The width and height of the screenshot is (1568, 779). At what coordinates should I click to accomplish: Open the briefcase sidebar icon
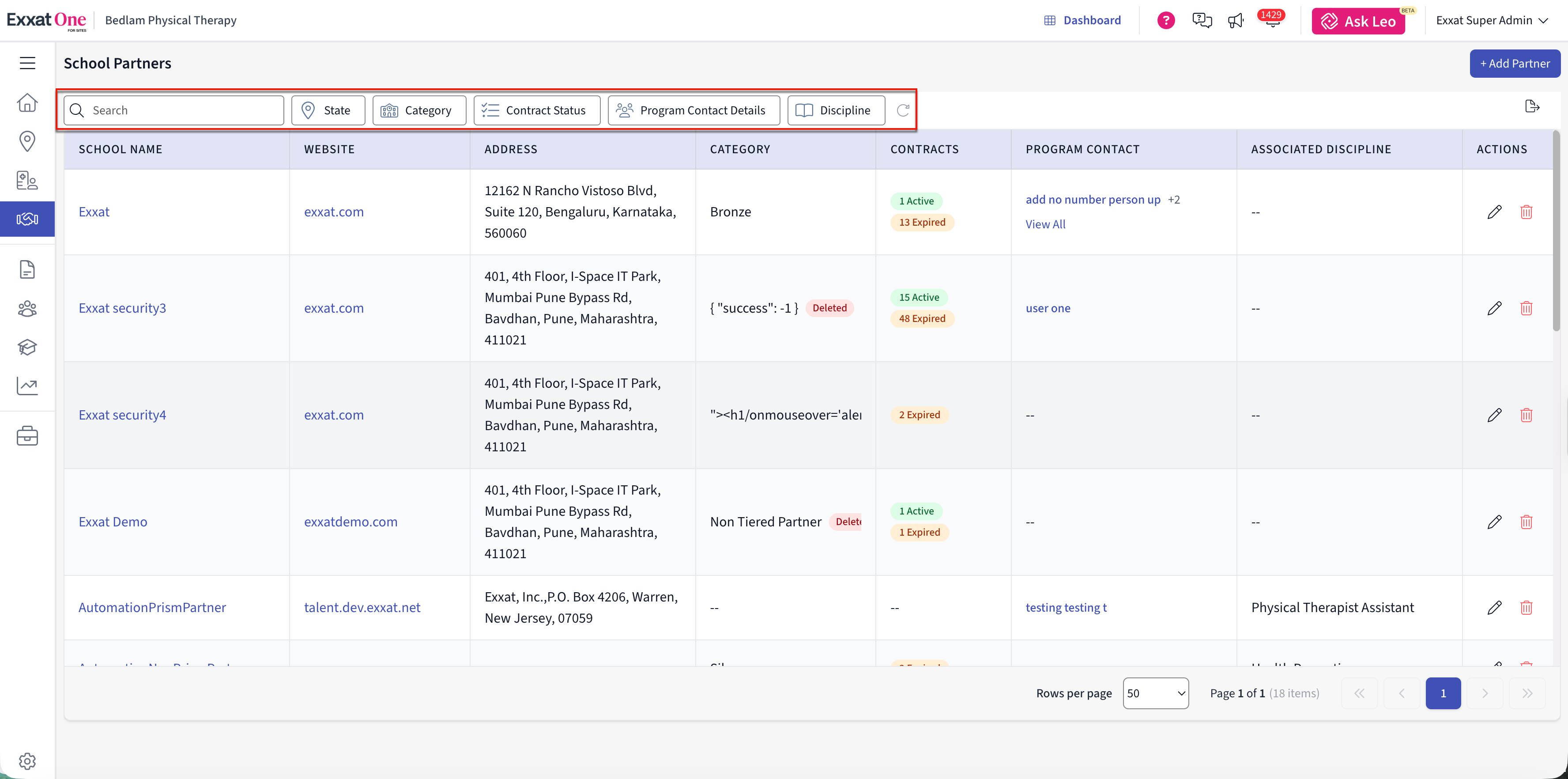point(27,436)
